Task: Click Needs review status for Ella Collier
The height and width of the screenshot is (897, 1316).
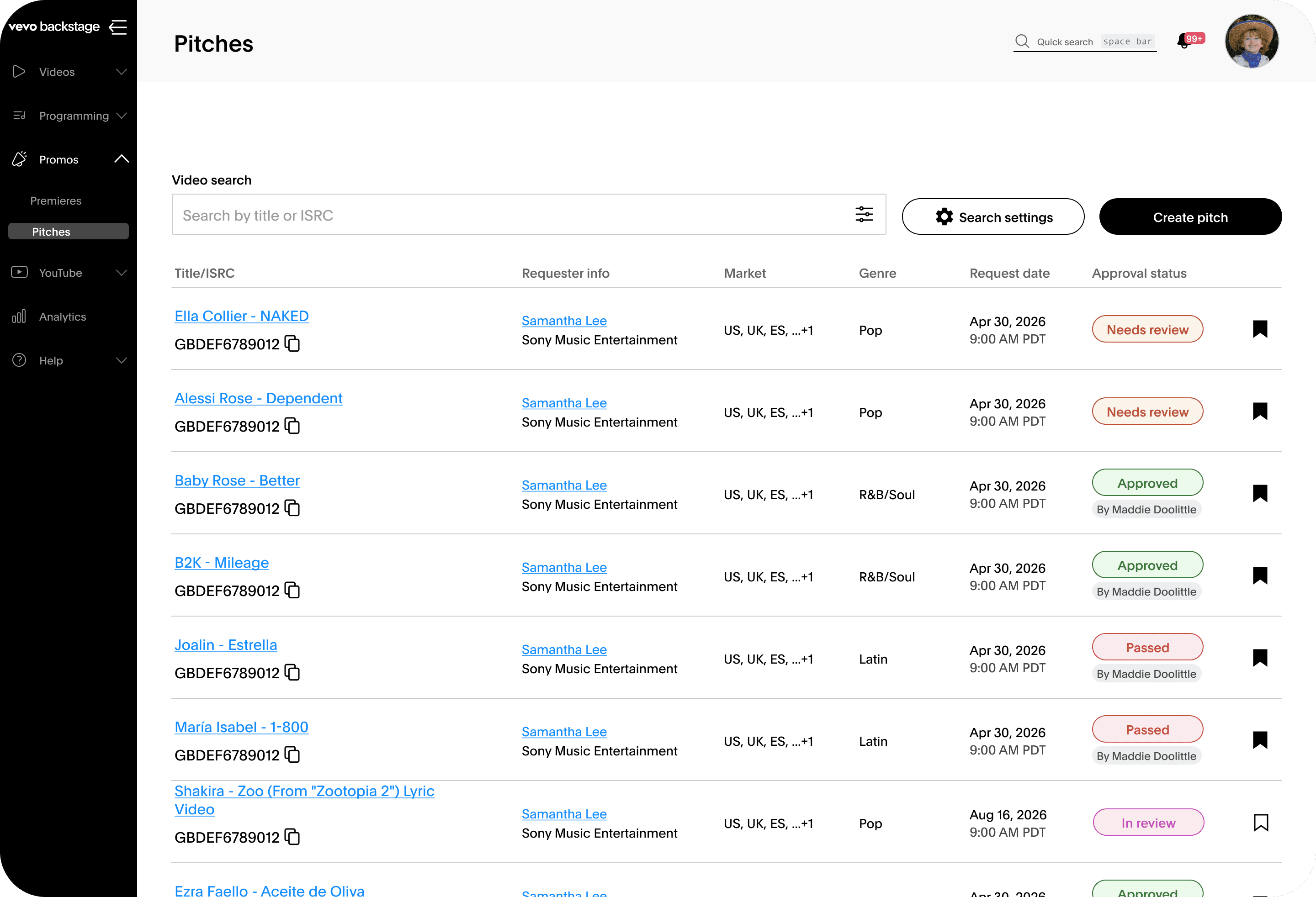Action: (x=1147, y=329)
